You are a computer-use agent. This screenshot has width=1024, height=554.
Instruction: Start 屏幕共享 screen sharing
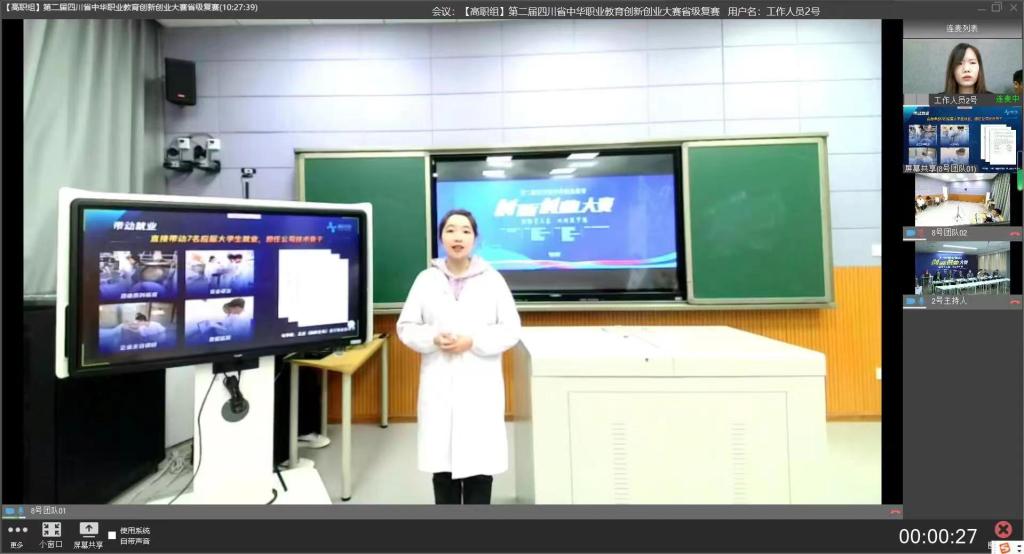click(88, 531)
